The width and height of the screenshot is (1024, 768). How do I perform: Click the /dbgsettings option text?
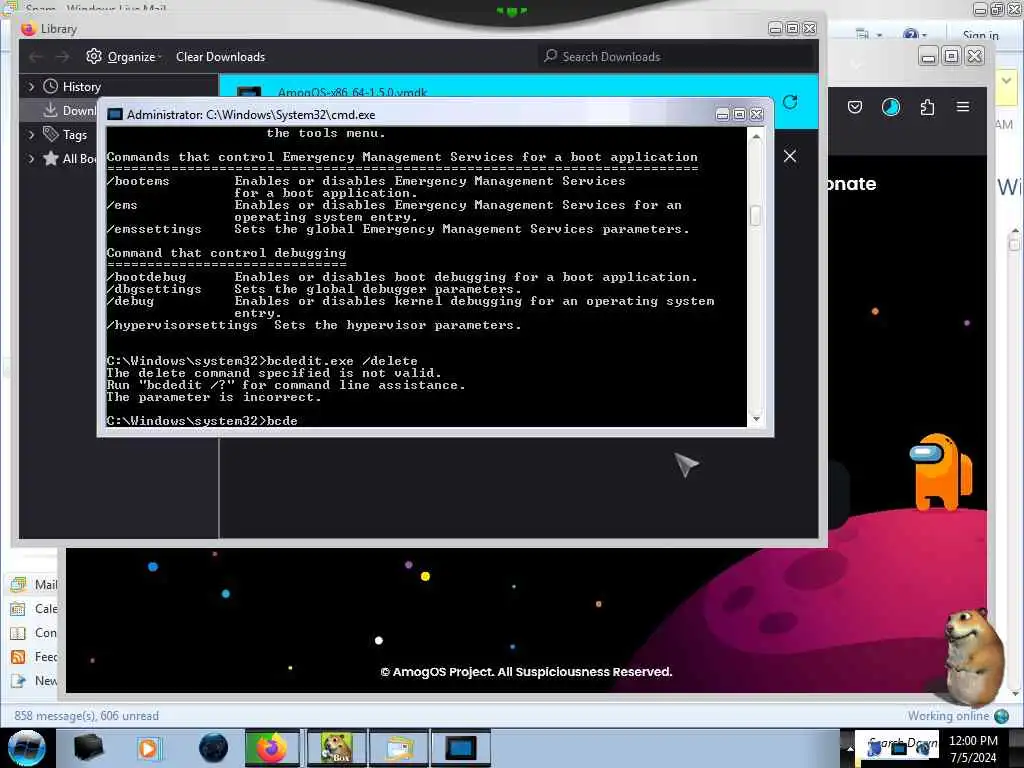point(154,289)
